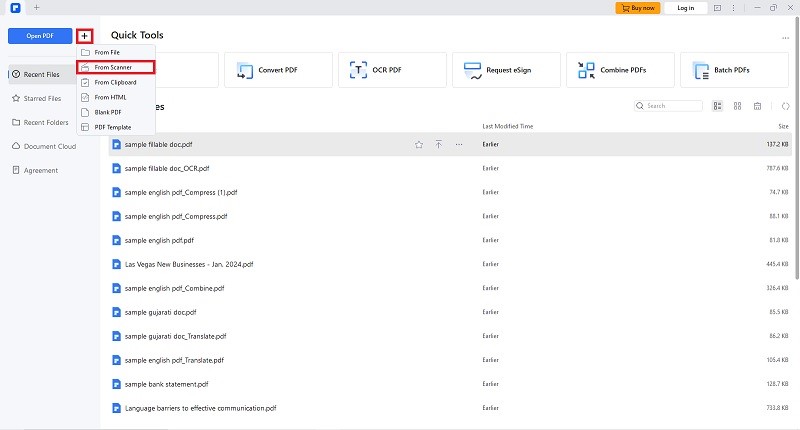Select the Document Cloud sidebar label
This screenshot has width=800, height=430.
click(x=50, y=146)
